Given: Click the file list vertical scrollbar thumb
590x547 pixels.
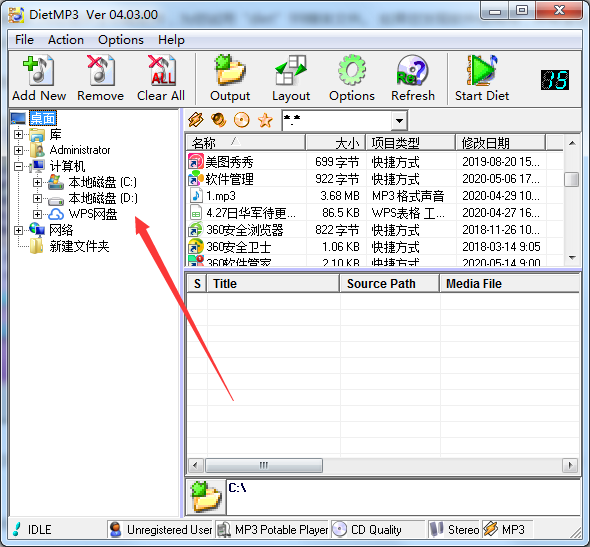Looking at the screenshot, I should (572, 179).
